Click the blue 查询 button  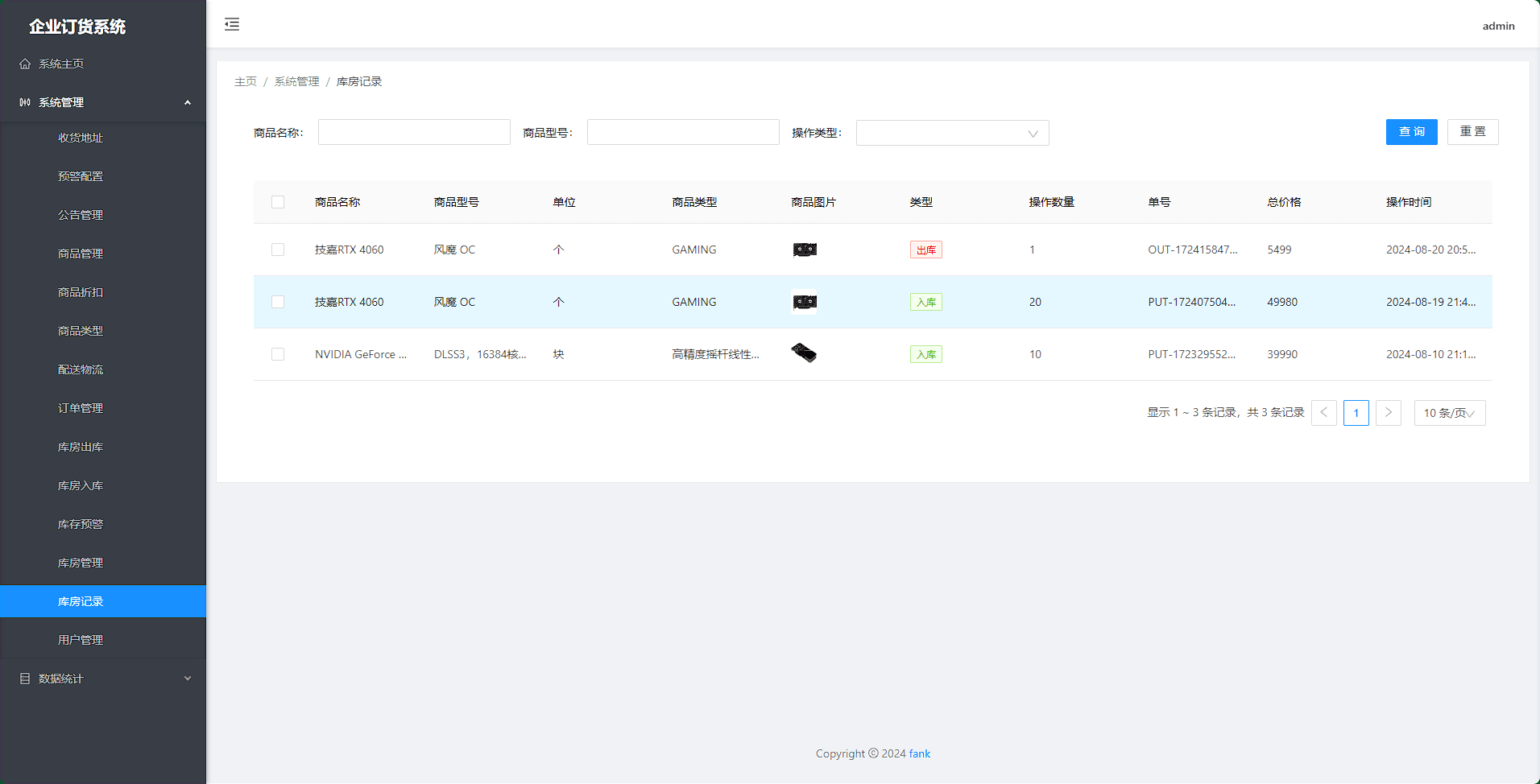(x=1411, y=132)
